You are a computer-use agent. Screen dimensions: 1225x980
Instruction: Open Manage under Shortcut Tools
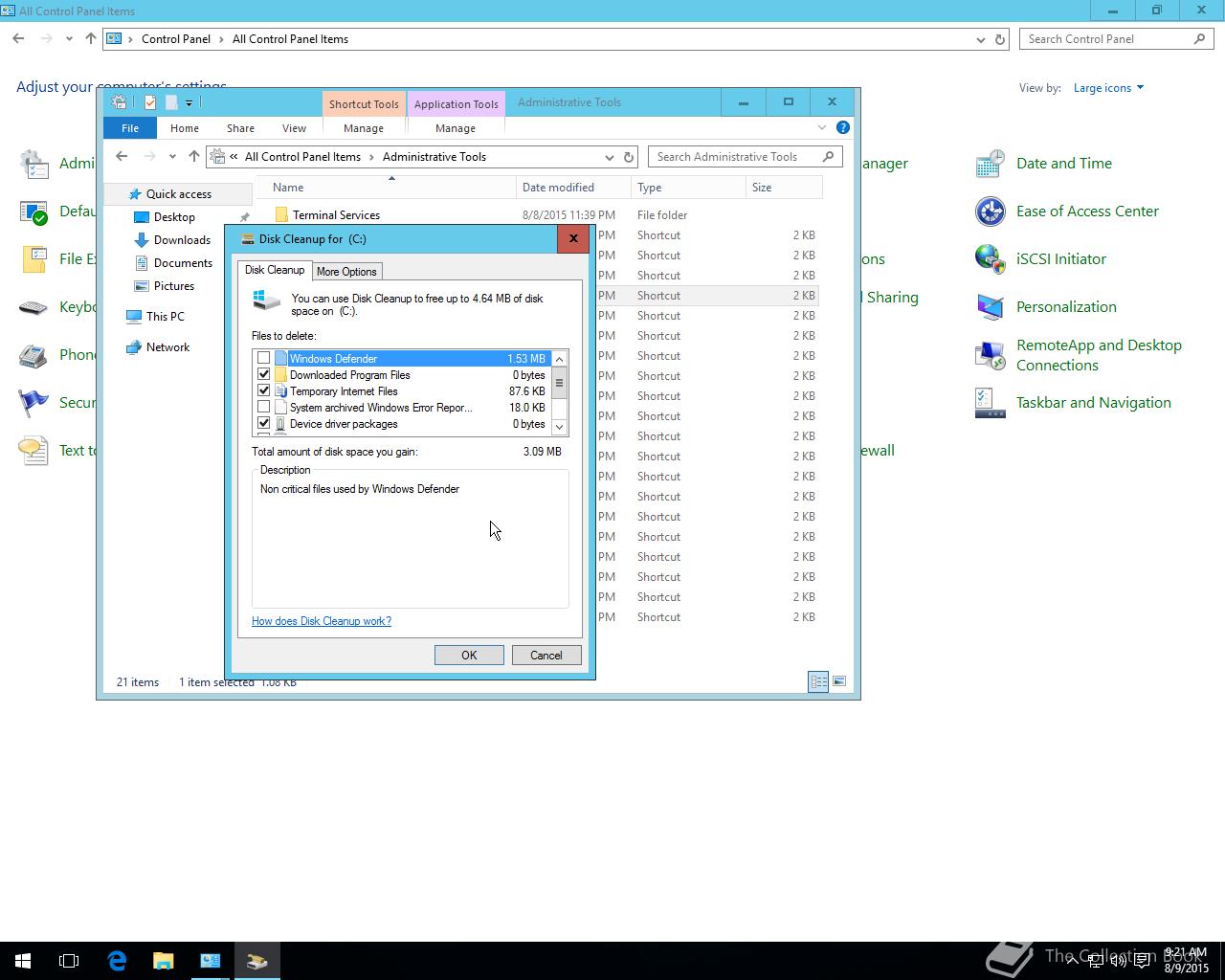tap(364, 128)
